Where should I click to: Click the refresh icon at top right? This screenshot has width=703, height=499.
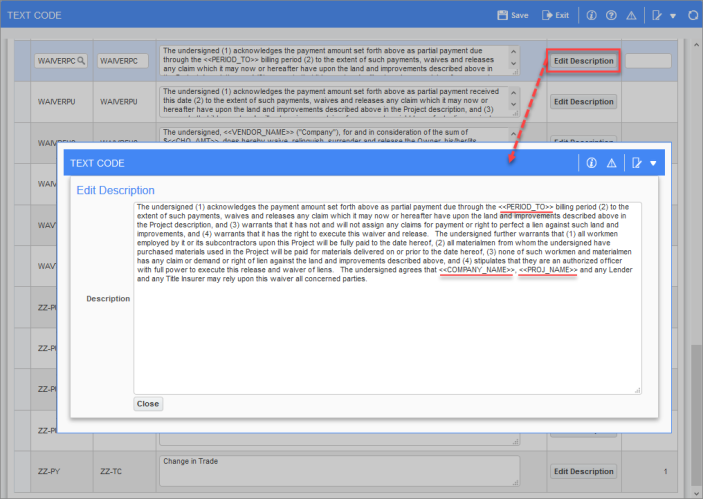692,16
